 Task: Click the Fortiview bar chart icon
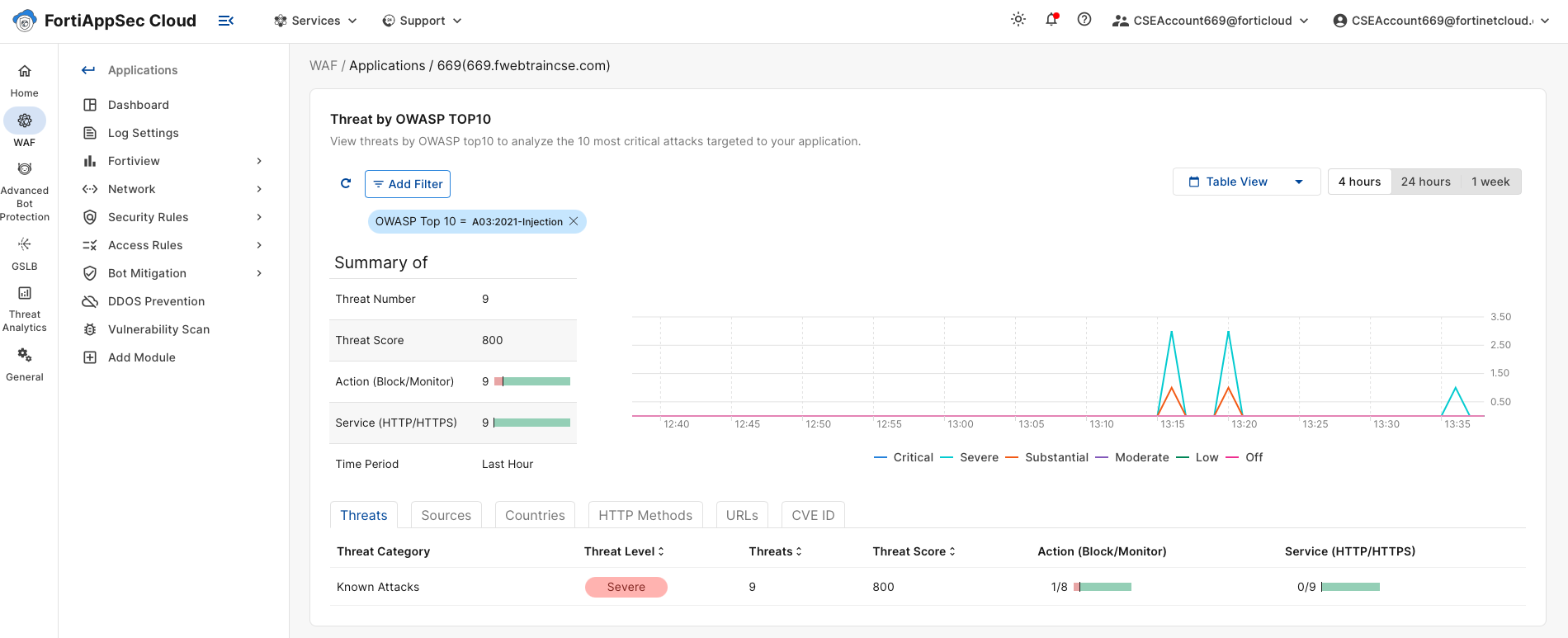click(x=90, y=161)
